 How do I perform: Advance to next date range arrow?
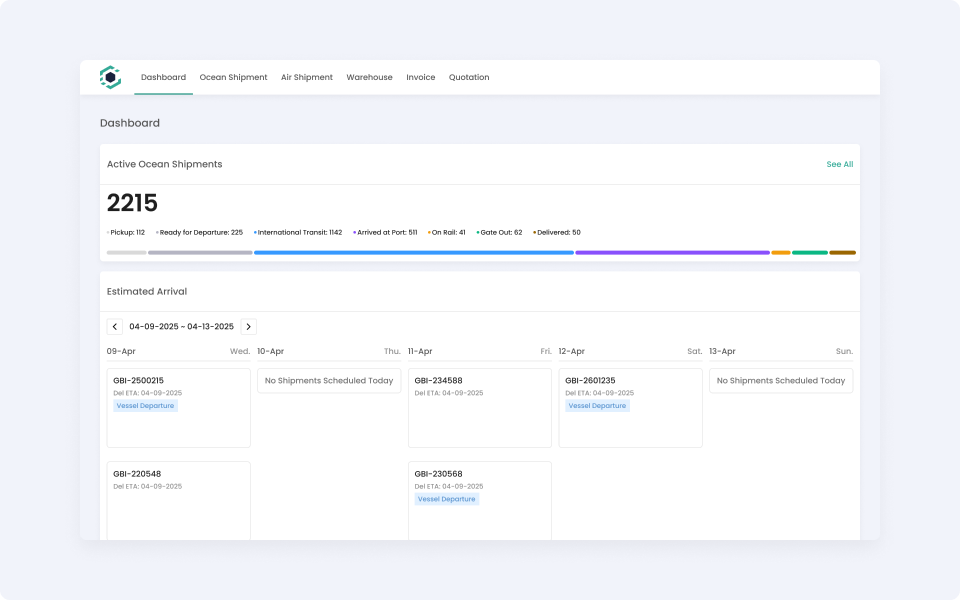coord(249,326)
